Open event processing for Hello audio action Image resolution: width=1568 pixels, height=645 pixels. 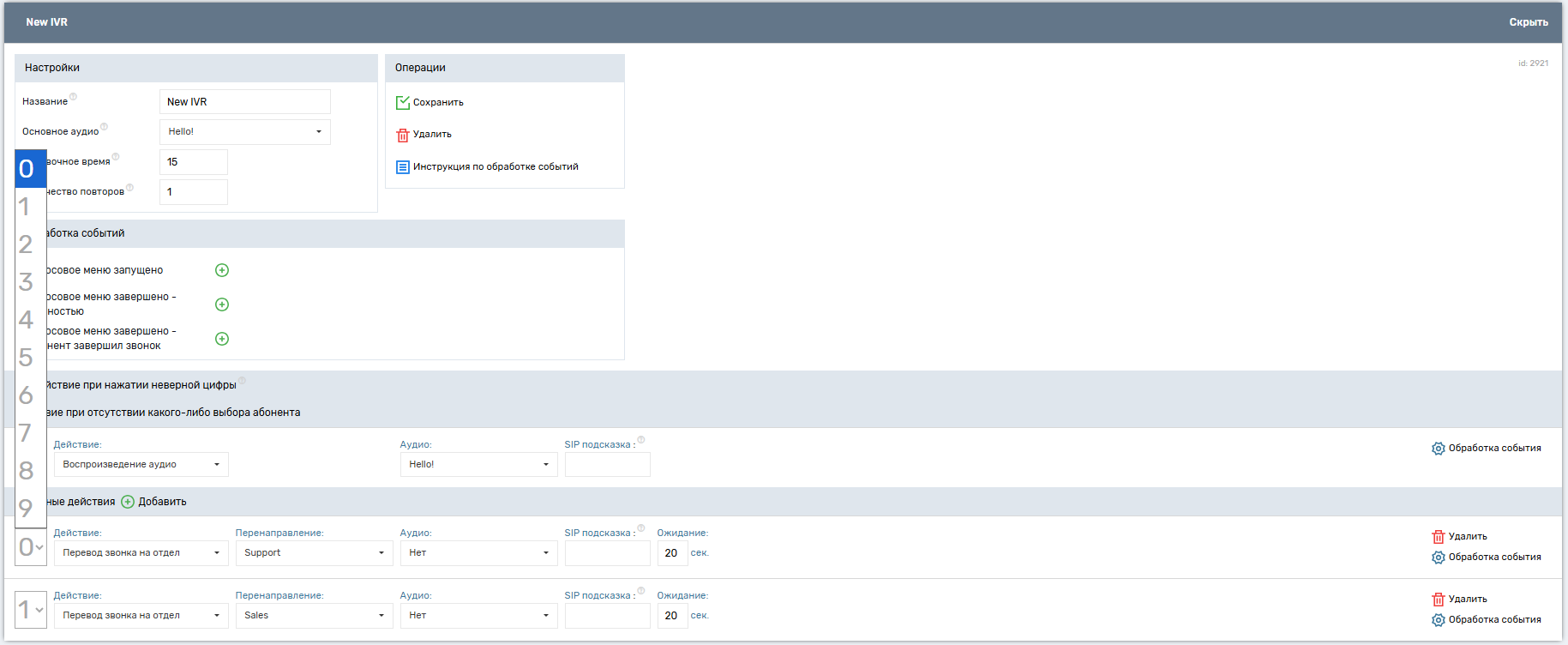coord(1438,449)
